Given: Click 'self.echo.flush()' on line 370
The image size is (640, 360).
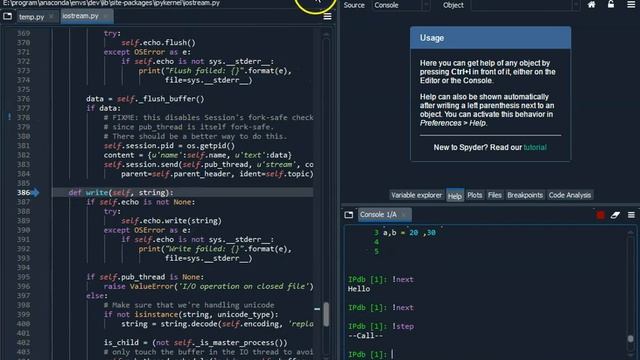Looking at the screenshot, I should [x=158, y=42].
